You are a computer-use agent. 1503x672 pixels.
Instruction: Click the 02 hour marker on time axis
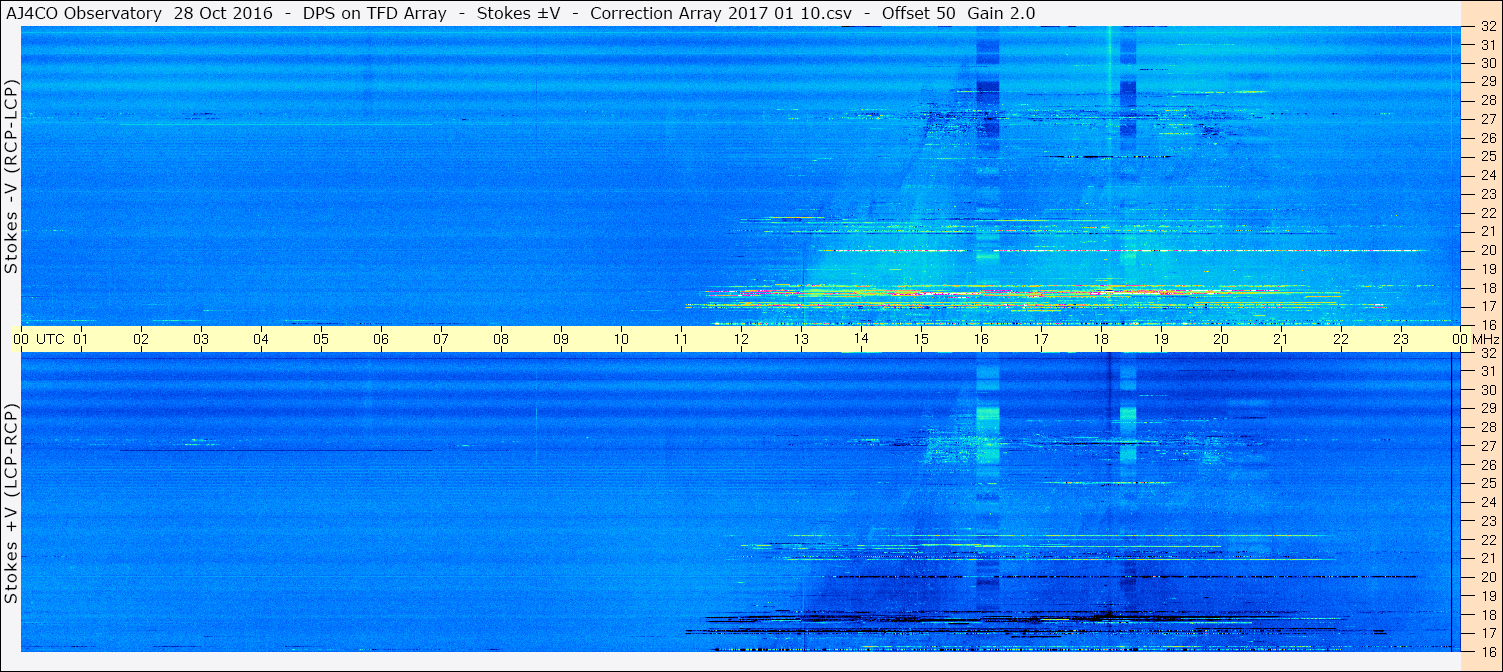(x=142, y=340)
